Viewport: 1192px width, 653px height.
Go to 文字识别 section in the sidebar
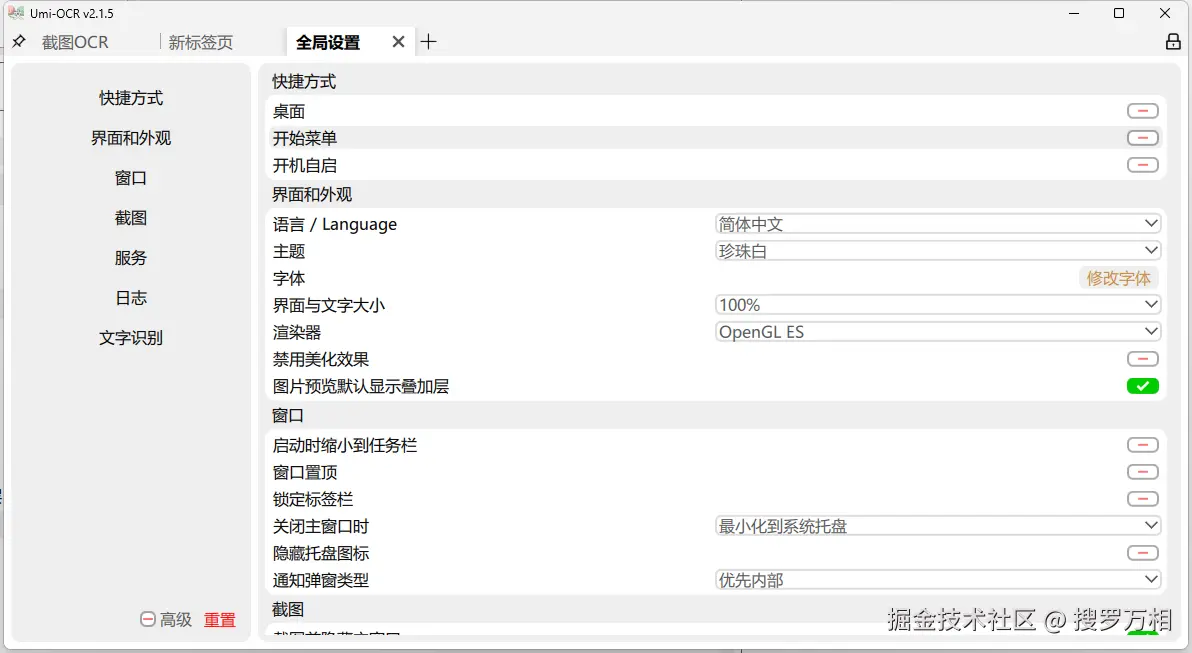[x=131, y=338]
